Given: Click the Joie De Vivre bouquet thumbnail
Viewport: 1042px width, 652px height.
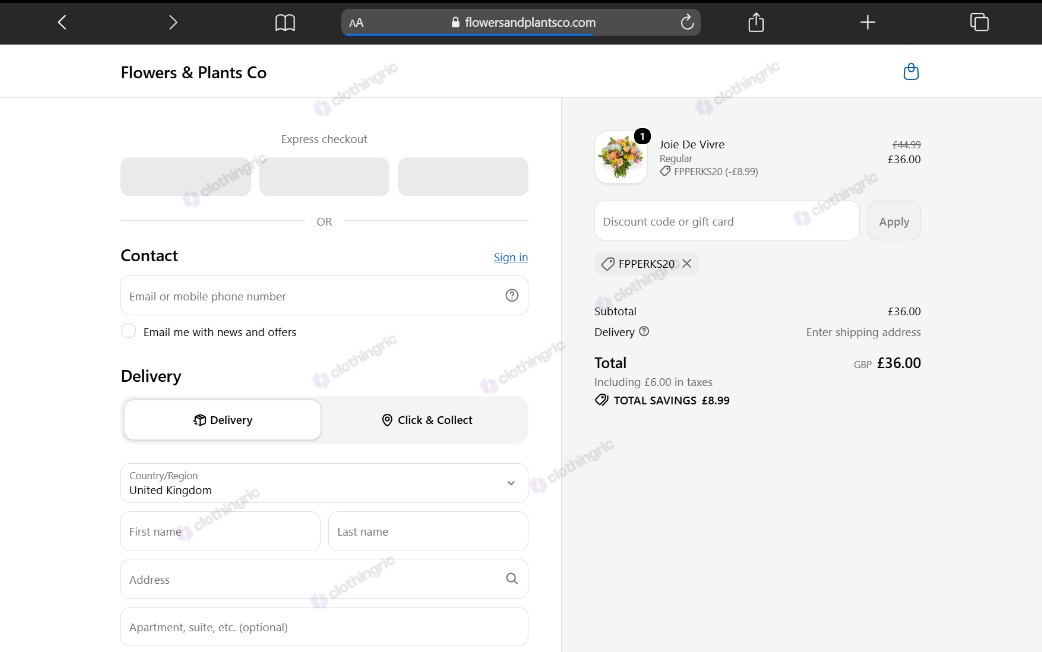Looking at the screenshot, I should 621,157.
